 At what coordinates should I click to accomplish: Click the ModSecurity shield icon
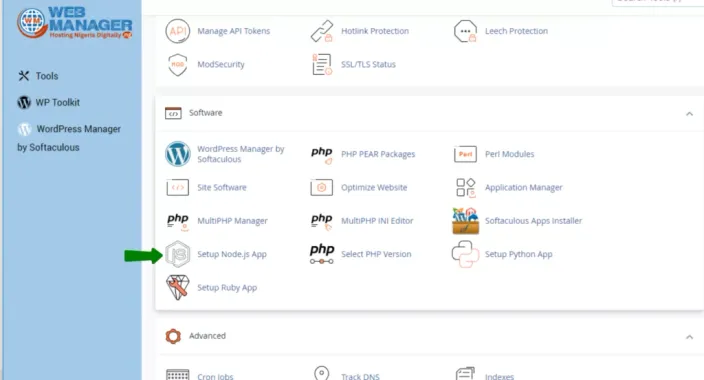(x=177, y=65)
